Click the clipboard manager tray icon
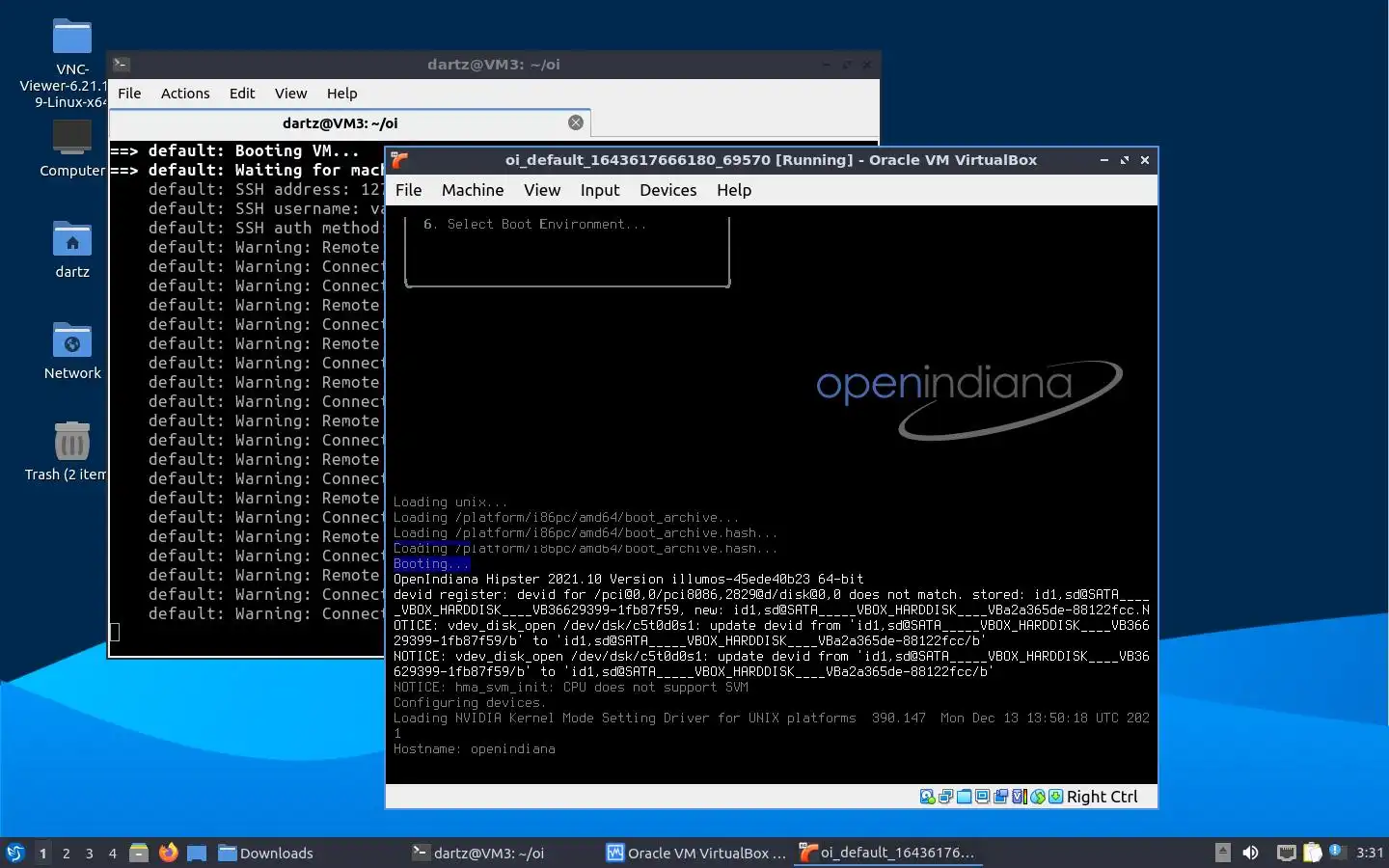Image resolution: width=1389 pixels, height=868 pixels. 1313,853
